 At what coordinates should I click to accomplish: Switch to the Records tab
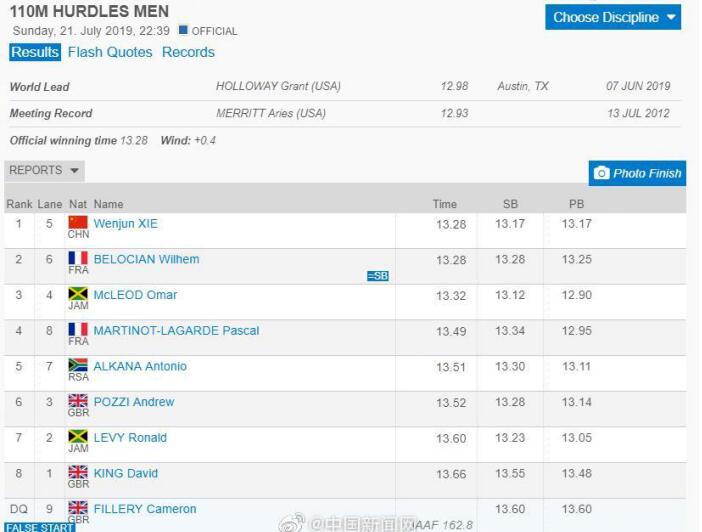(188, 52)
